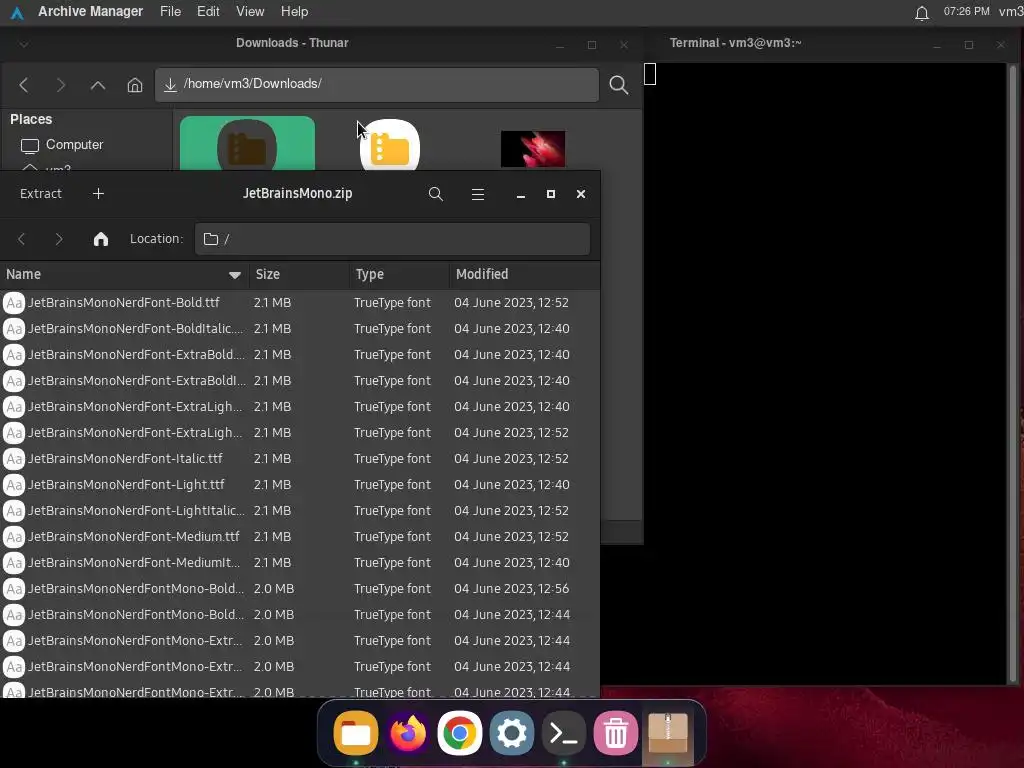Open the Archive Manager hamburger menu

pos(478,194)
